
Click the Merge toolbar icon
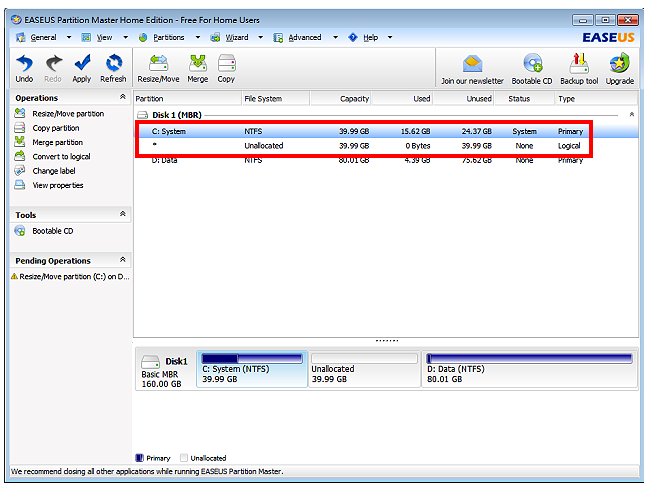tap(198, 63)
